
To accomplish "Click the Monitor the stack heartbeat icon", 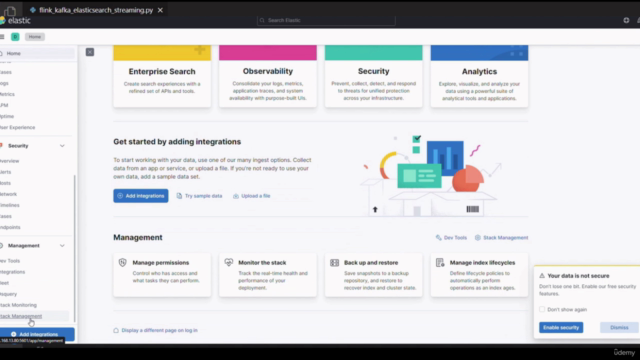I will (229, 262).
